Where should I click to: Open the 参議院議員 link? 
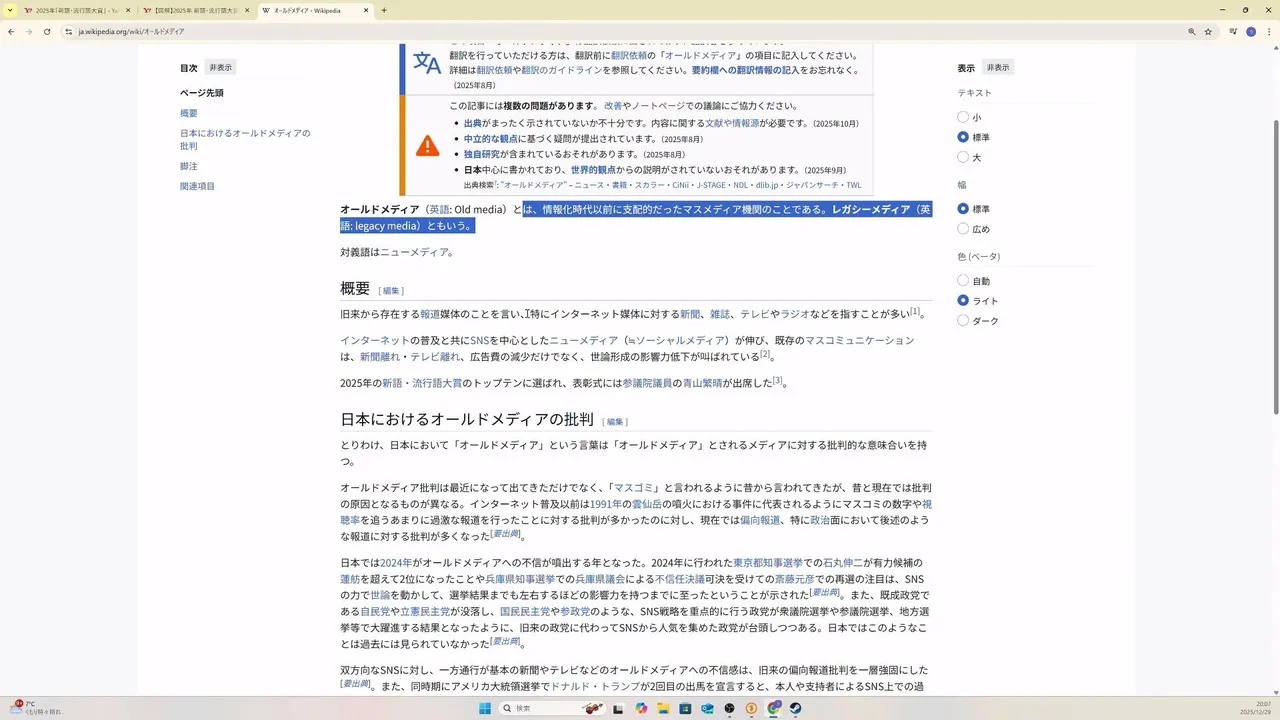click(647, 383)
